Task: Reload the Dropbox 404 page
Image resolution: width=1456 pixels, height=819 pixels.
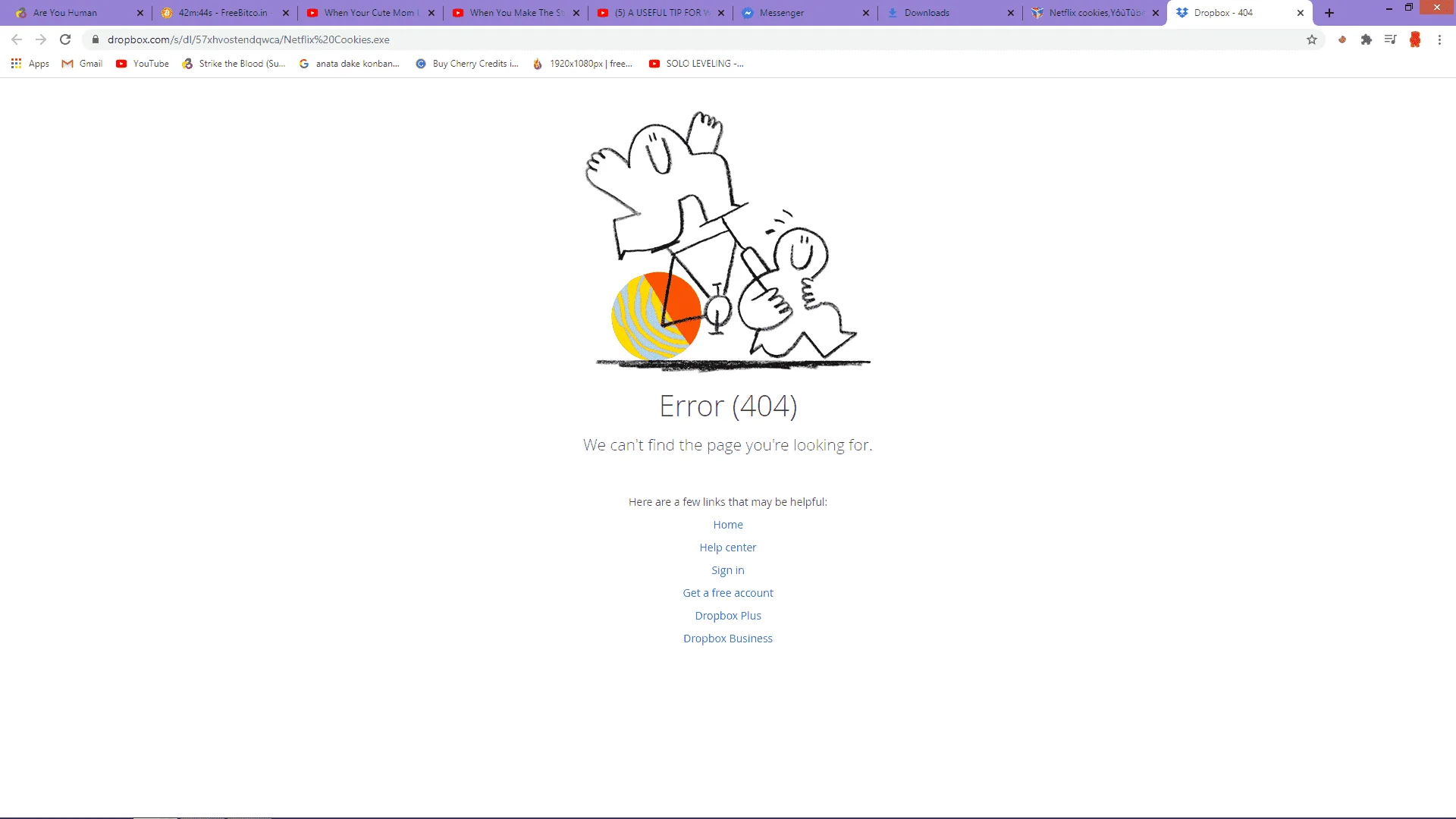Action: point(65,39)
